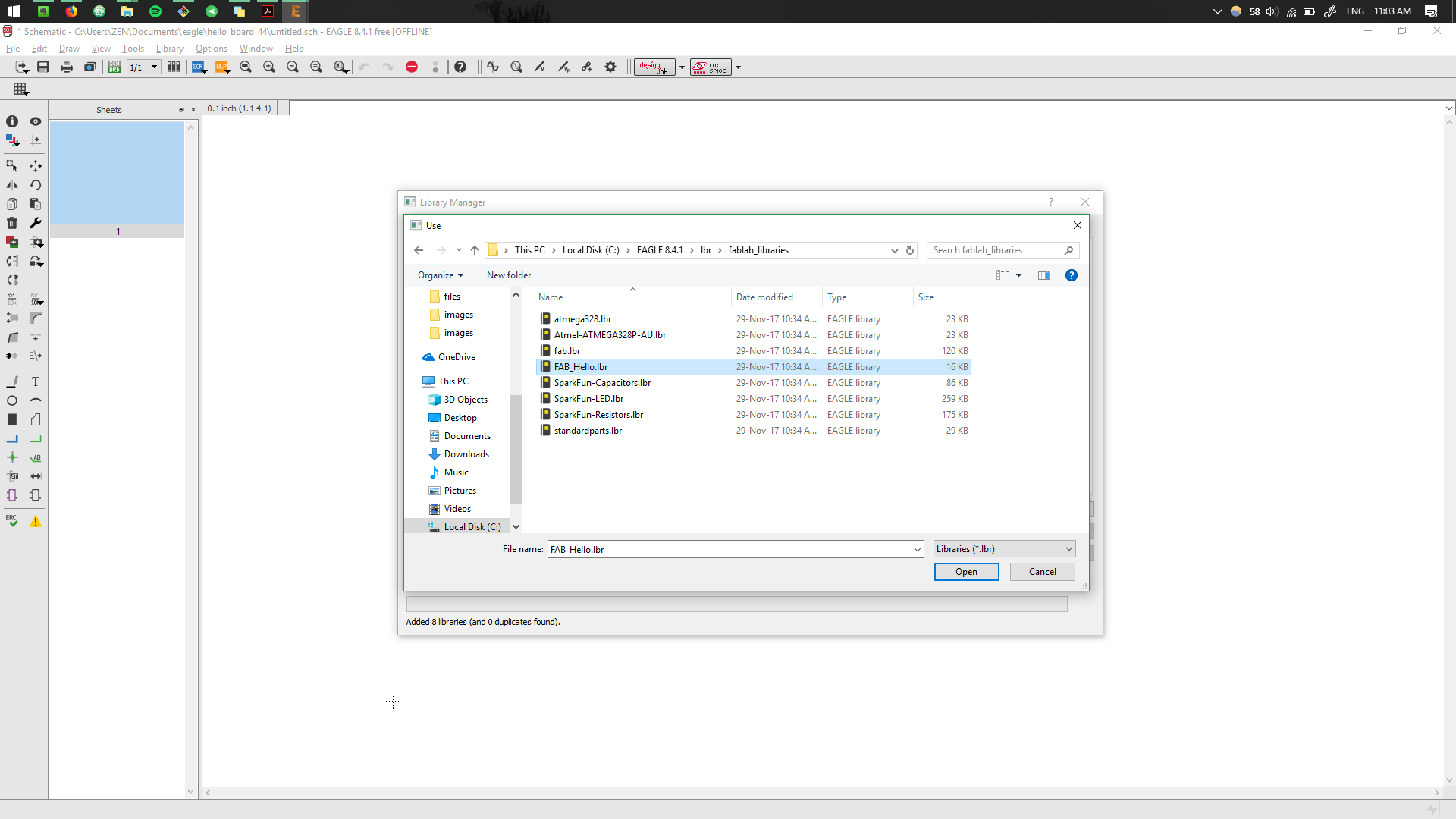Select the fab.lbr file

tap(566, 351)
